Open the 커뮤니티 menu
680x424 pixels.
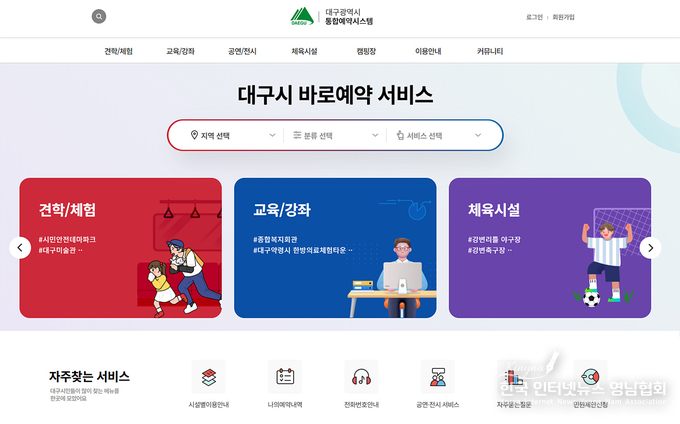click(x=490, y=51)
